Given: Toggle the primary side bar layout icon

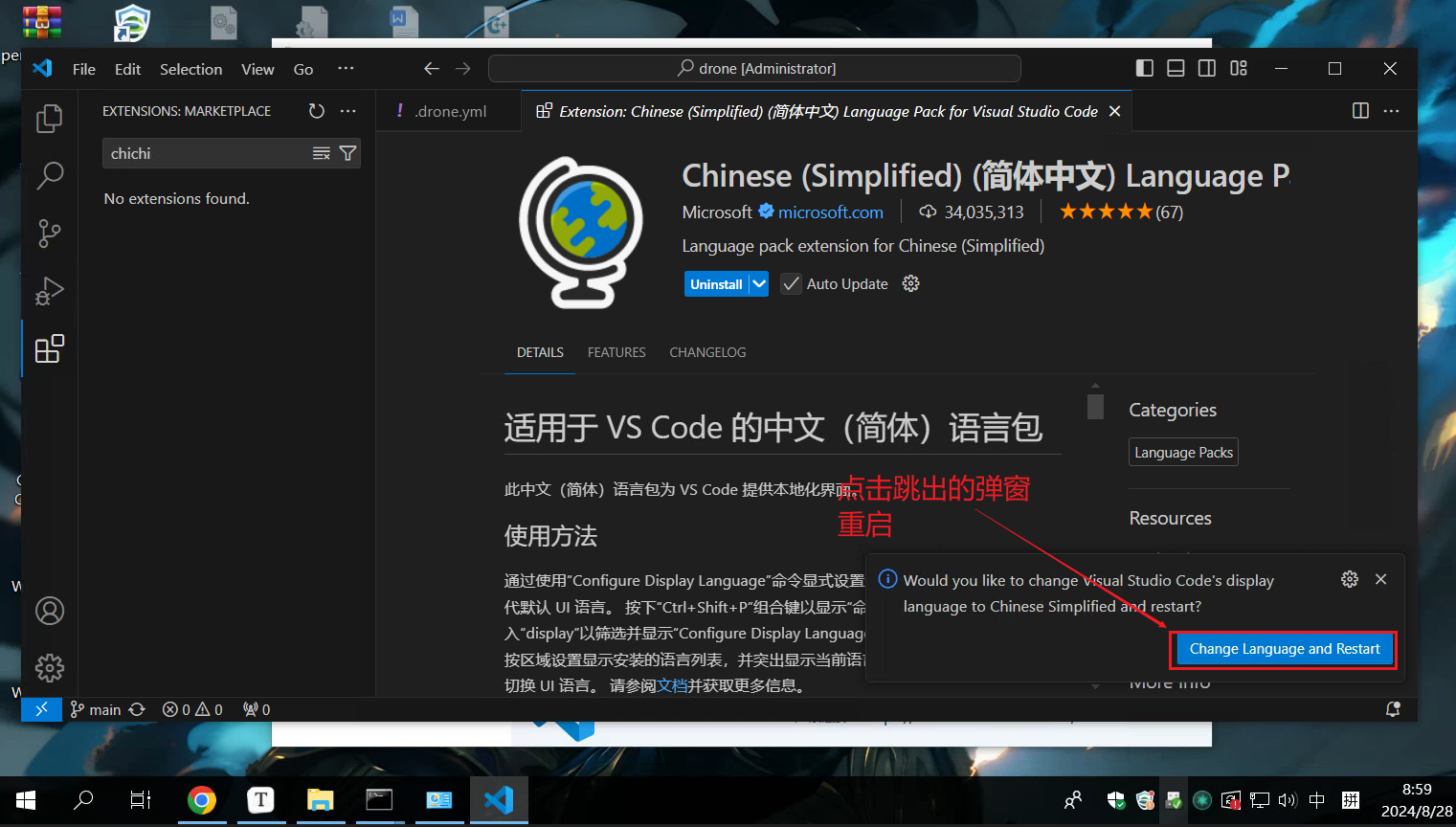Looking at the screenshot, I should (1144, 68).
